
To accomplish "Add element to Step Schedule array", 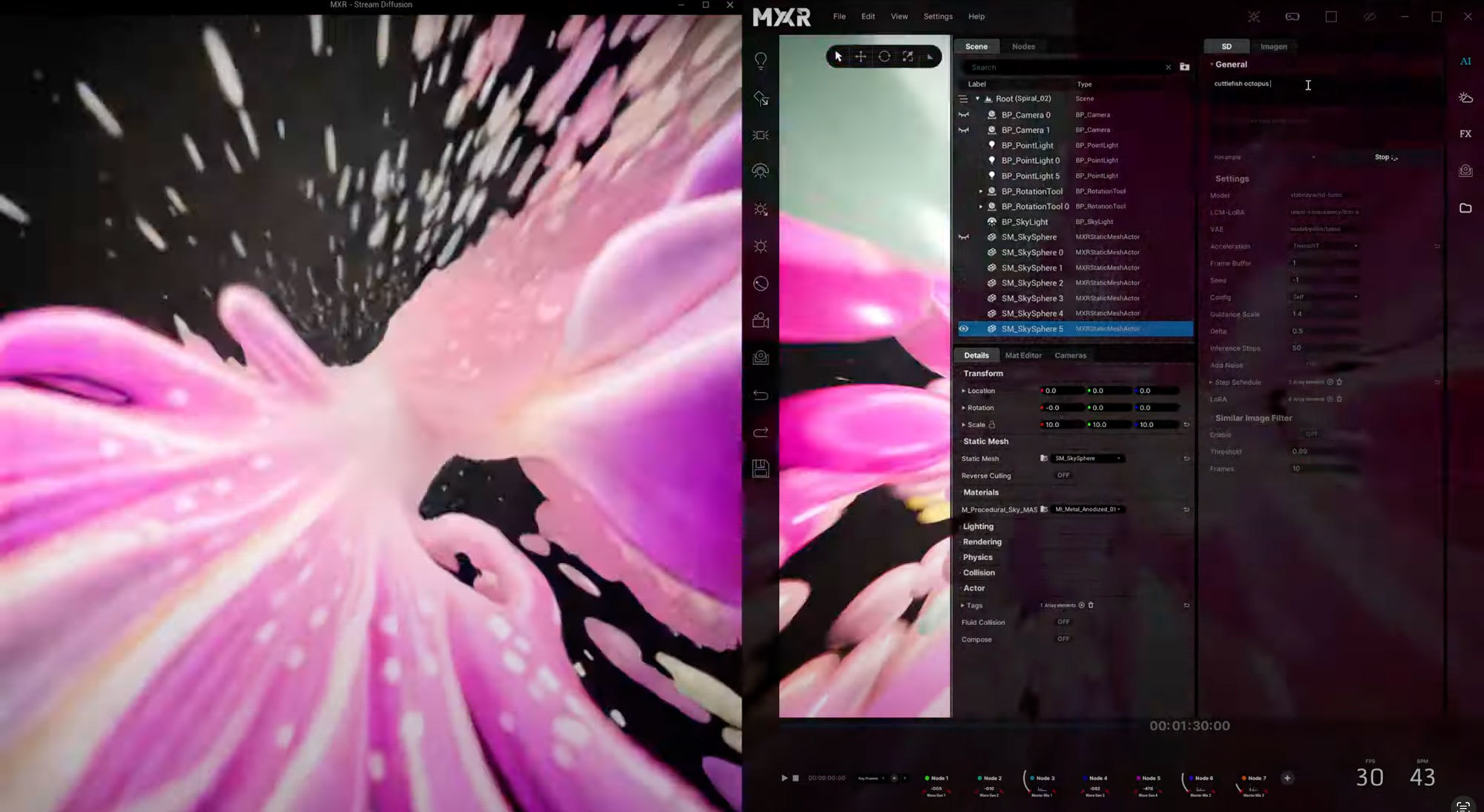I will click(1330, 382).
